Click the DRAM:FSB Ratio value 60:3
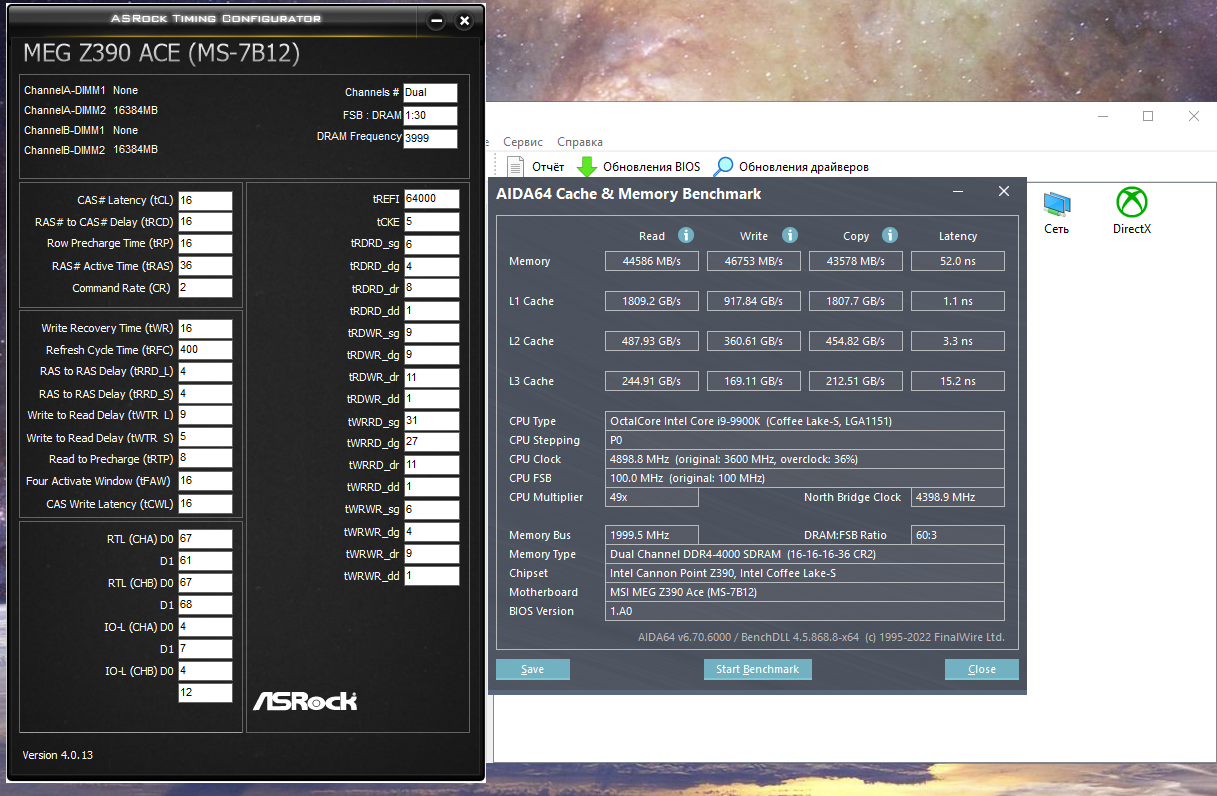This screenshot has width=1217, height=796. click(958, 535)
